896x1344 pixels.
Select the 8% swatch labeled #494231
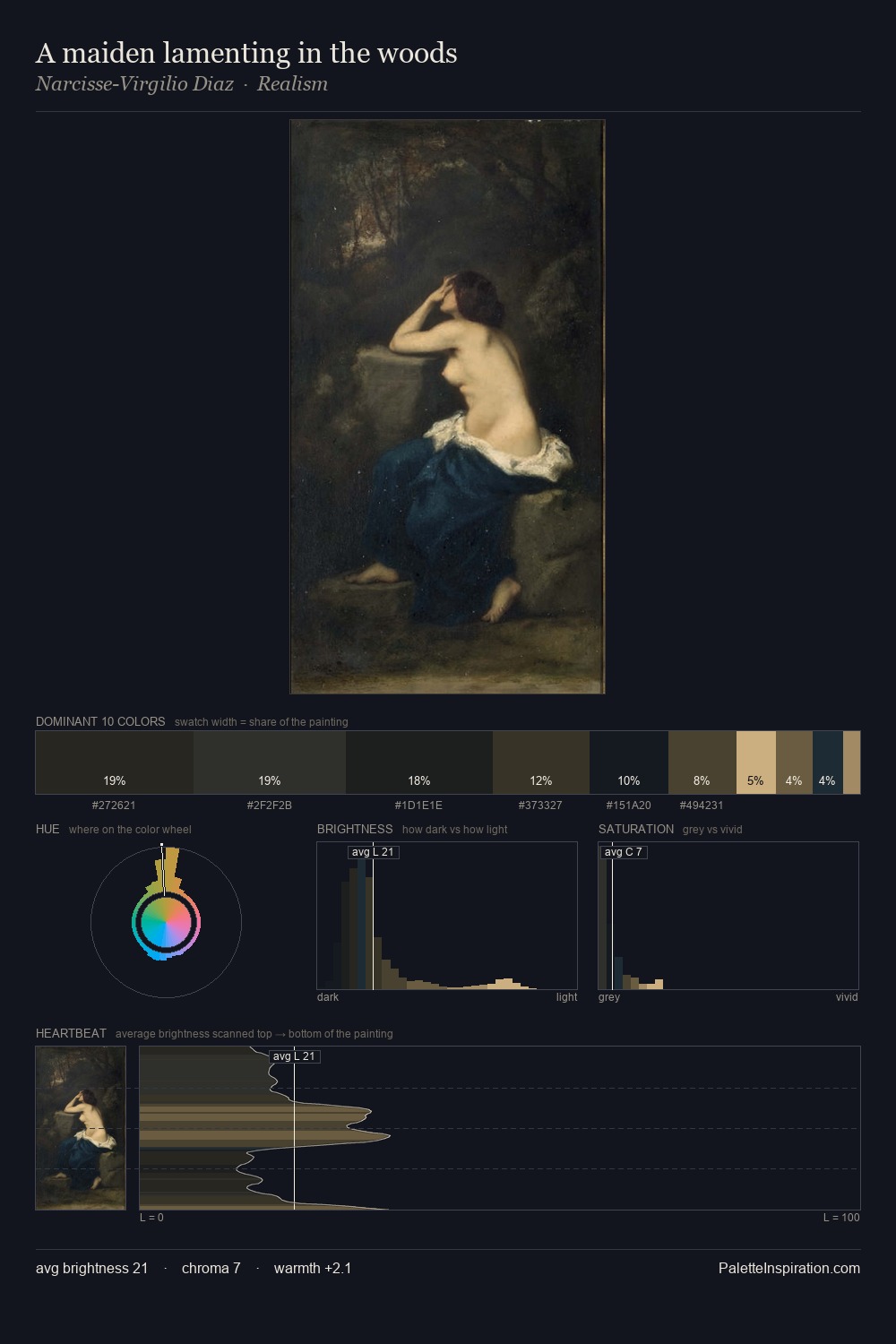[x=702, y=762]
